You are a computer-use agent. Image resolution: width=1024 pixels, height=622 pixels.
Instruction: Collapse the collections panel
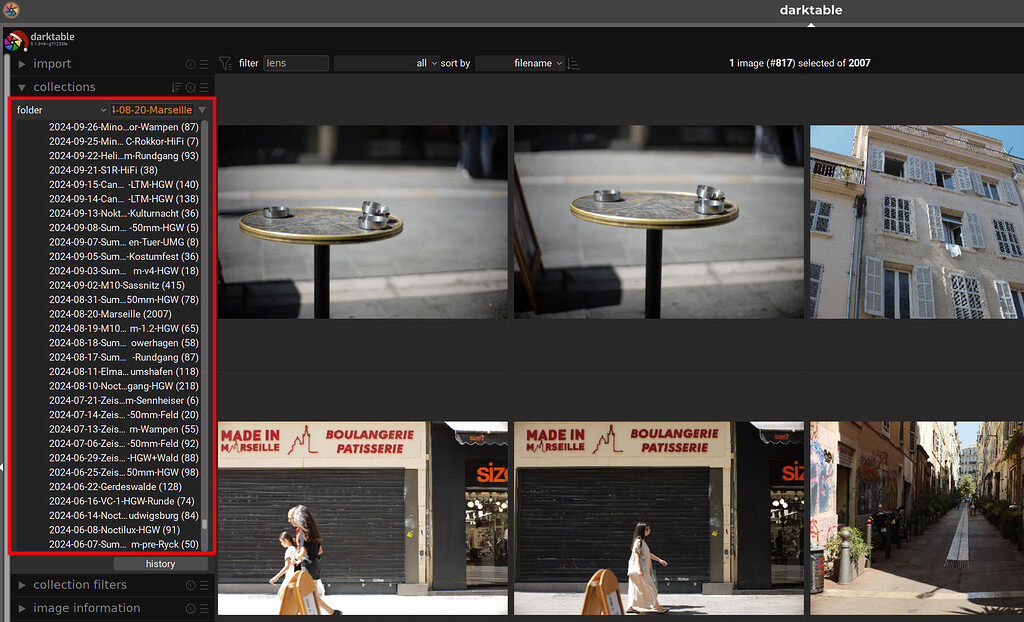21,87
